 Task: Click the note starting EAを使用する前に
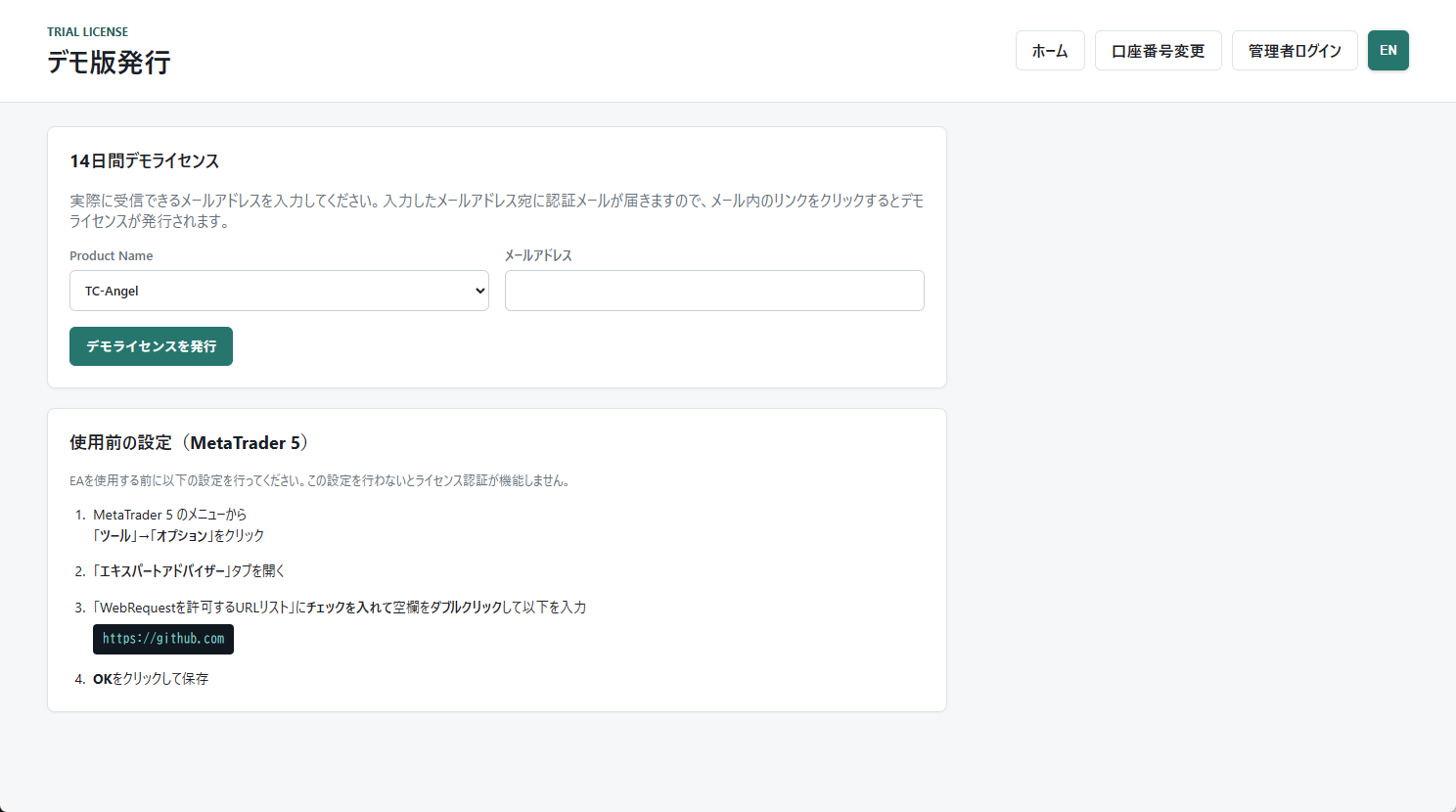(321, 480)
